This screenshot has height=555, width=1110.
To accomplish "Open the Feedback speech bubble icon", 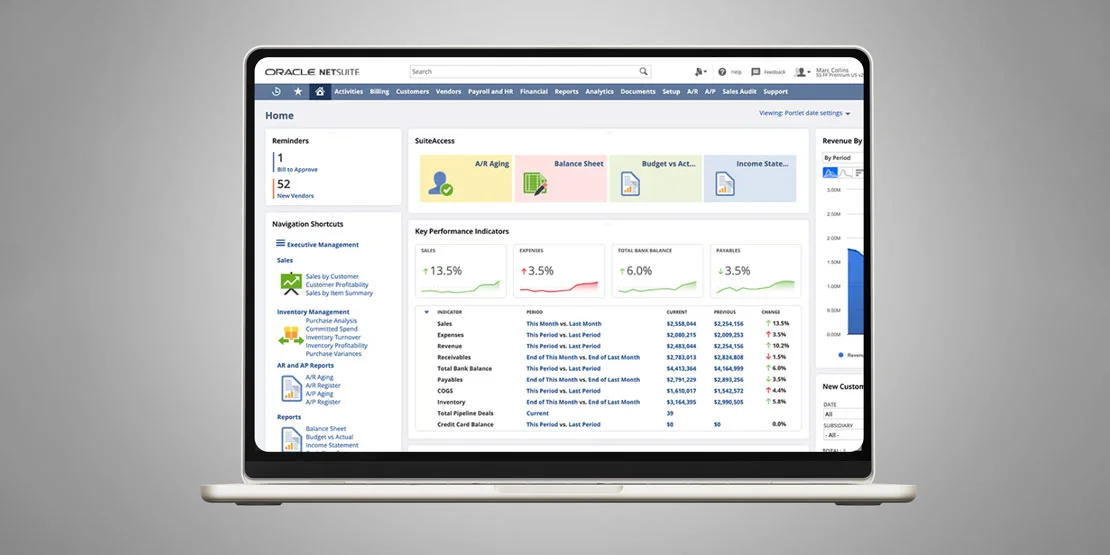I will pos(755,71).
